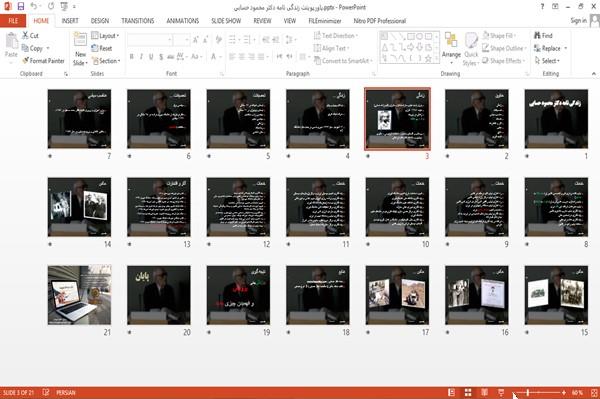
Task: Click the Increase Font Size icon
Action: point(196,39)
